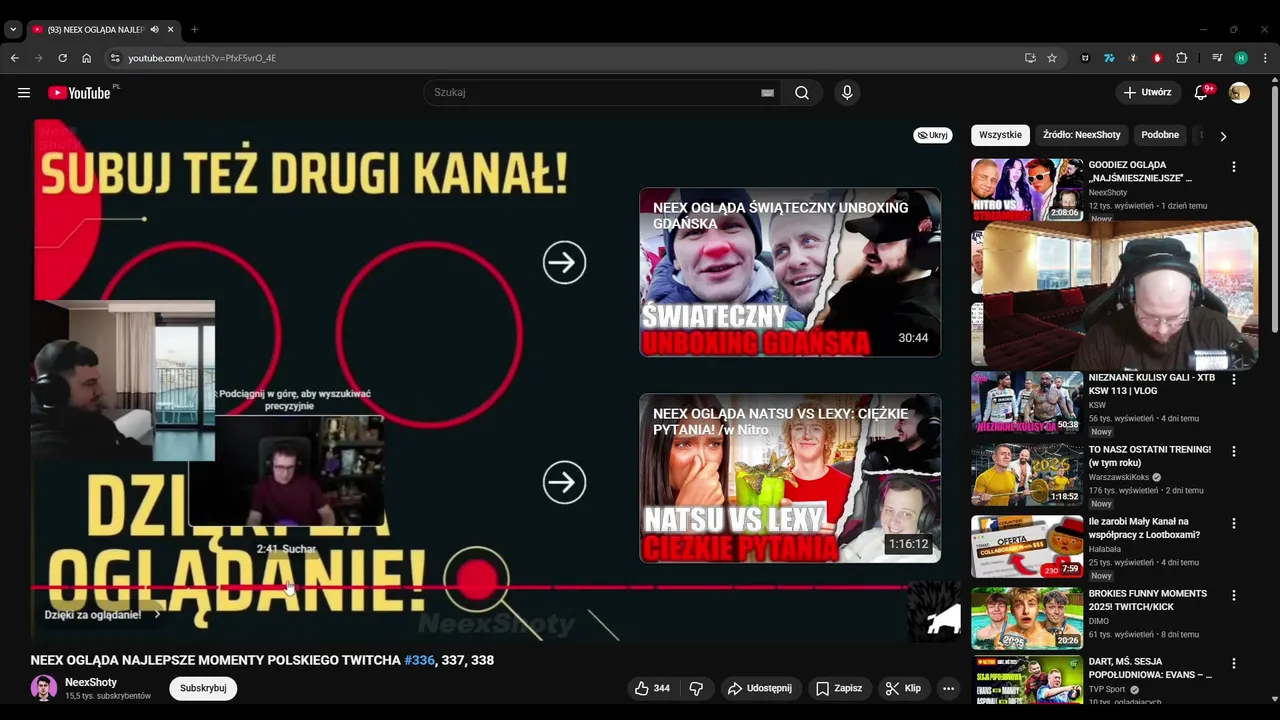Open the YouTube hamburger guide menu

24,93
